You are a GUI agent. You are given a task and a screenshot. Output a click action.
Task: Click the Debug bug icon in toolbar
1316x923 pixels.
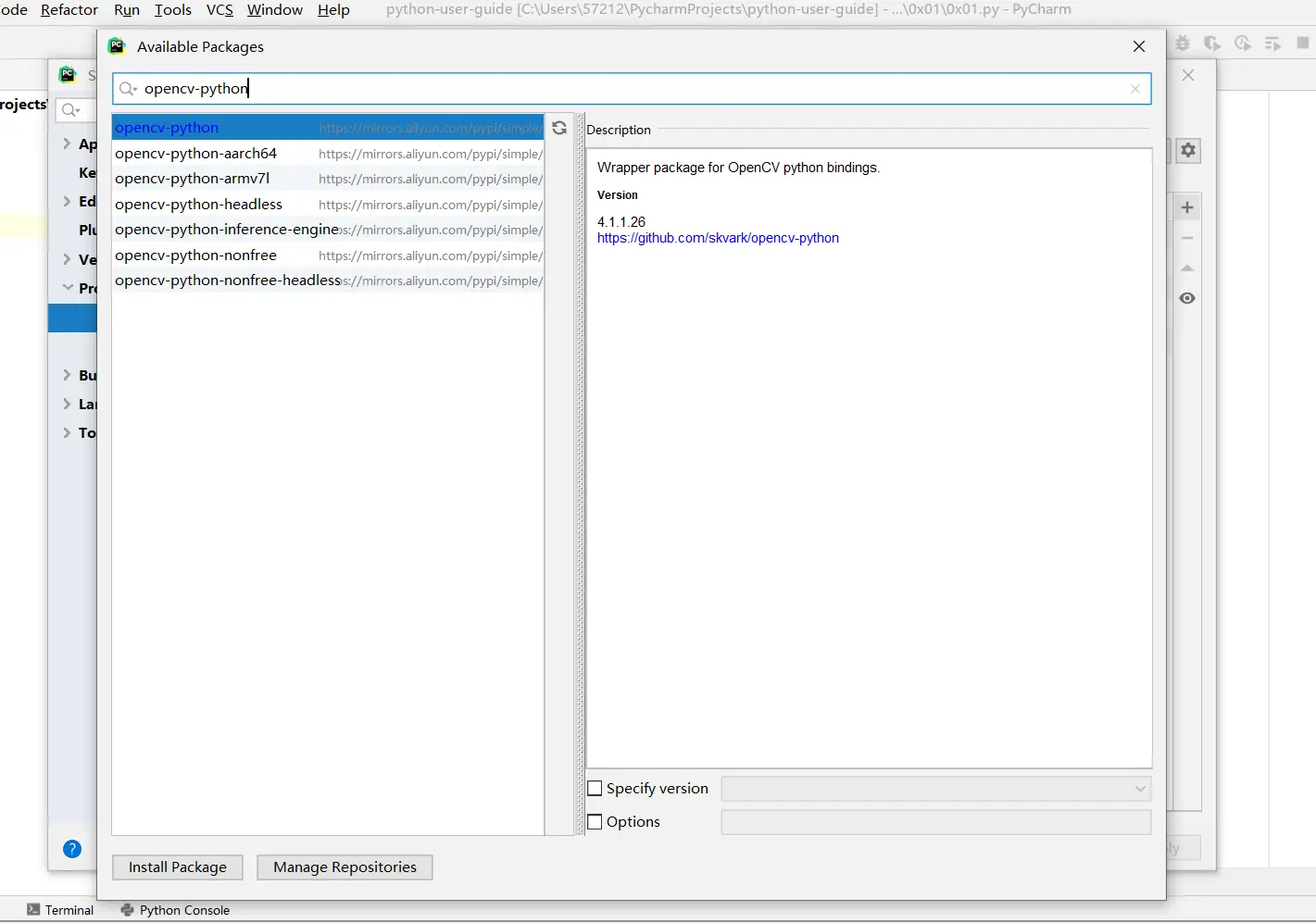pyautogui.click(x=1183, y=44)
